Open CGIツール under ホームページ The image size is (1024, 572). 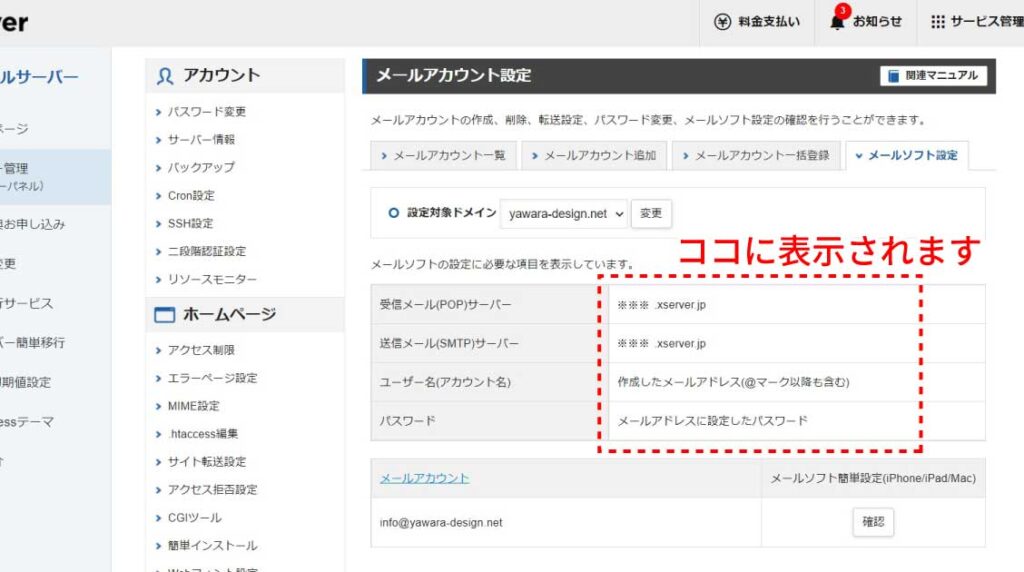pos(195,518)
